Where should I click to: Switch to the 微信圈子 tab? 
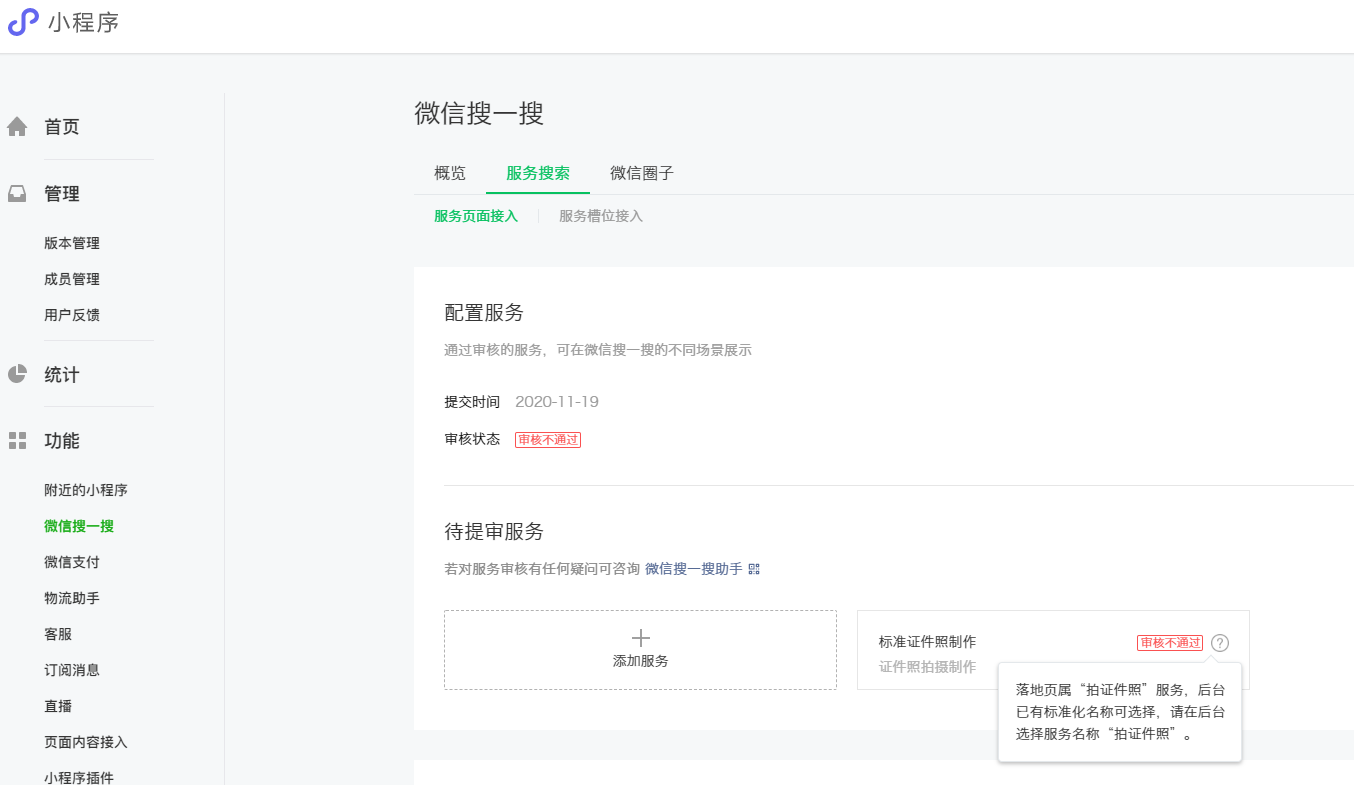coord(642,173)
